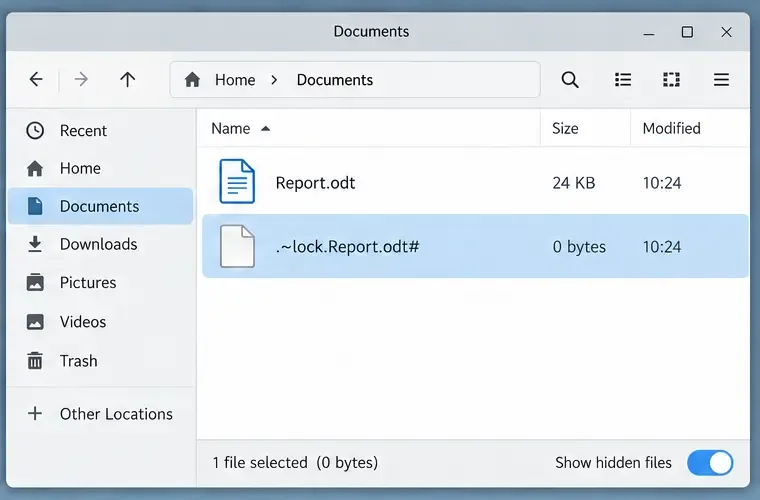
Task: Click the Documents page icon in sidebar
Action: tap(35, 206)
